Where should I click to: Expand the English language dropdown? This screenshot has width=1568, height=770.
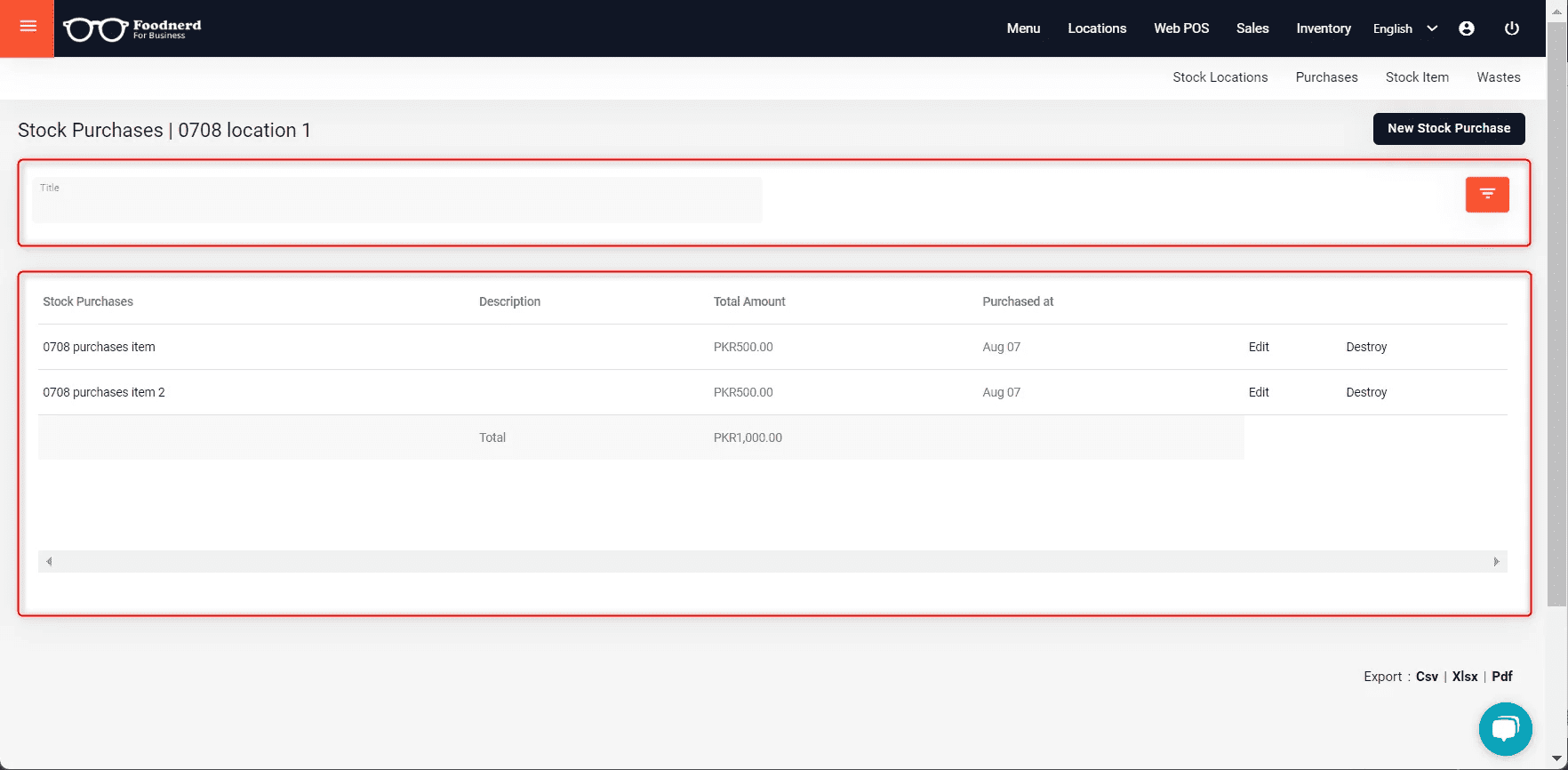[x=1404, y=28]
